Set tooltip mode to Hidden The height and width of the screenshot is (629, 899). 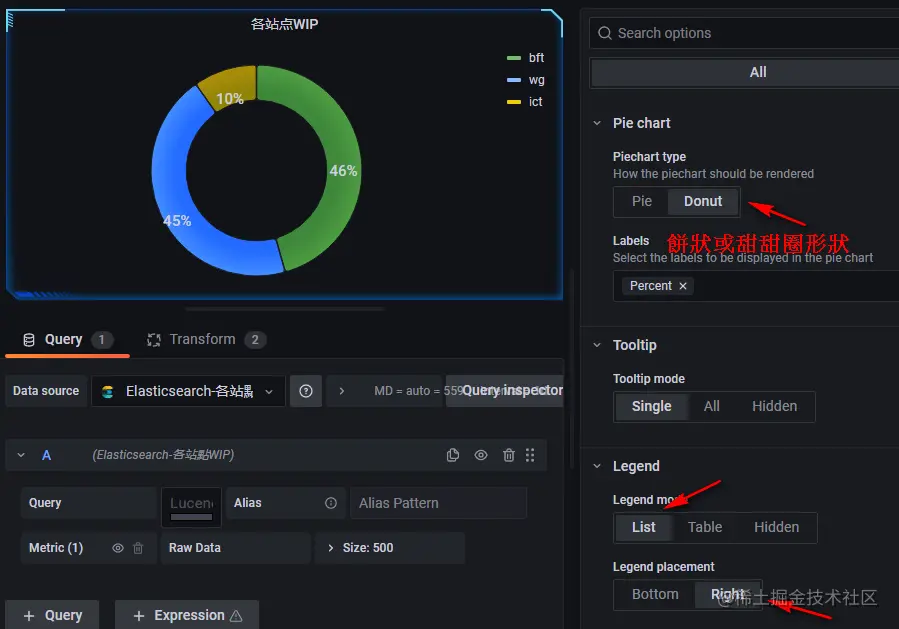click(x=775, y=407)
